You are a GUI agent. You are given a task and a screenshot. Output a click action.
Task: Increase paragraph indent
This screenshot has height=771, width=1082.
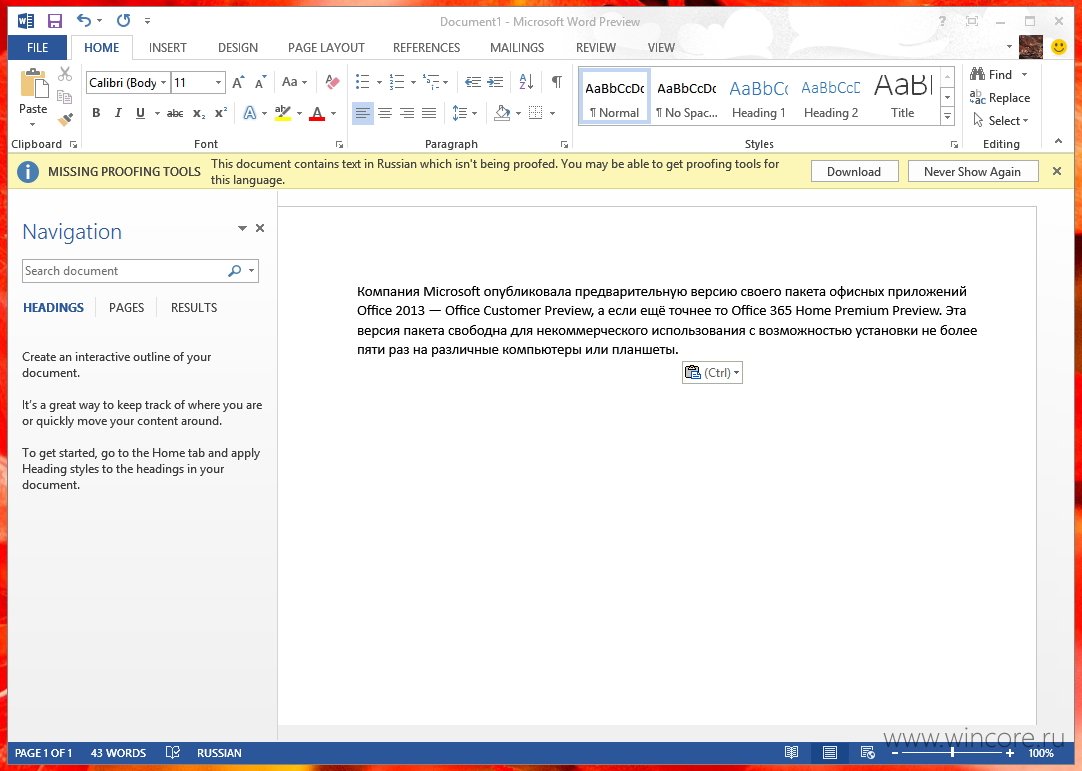[x=495, y=82]
